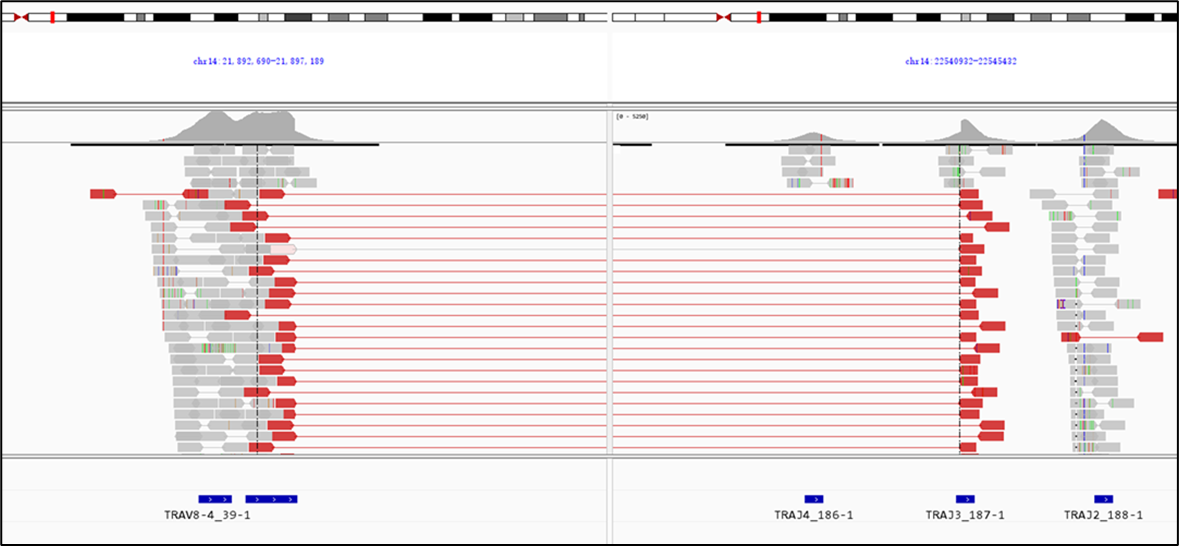Select the leftmost red read in left panel

coord(103,193)
